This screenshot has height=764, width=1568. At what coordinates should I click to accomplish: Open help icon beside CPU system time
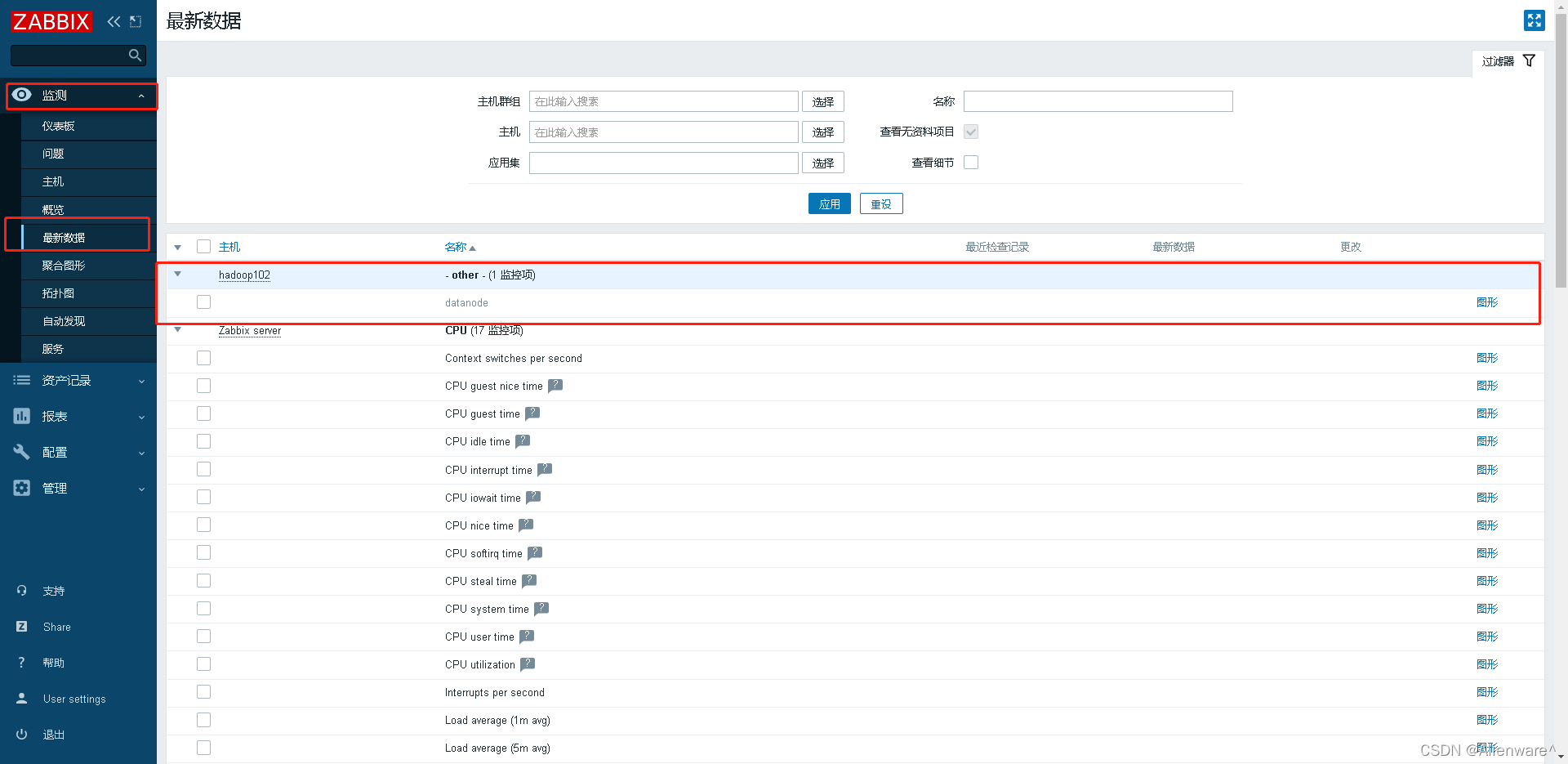click(541, 608)
